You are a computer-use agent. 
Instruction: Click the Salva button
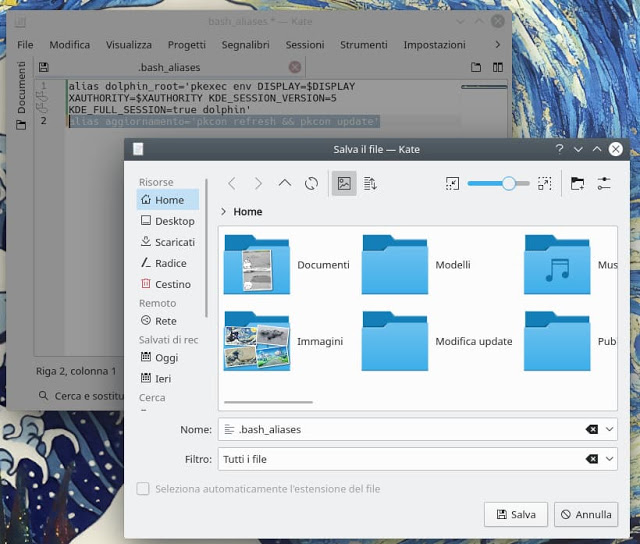click(516, 514)
